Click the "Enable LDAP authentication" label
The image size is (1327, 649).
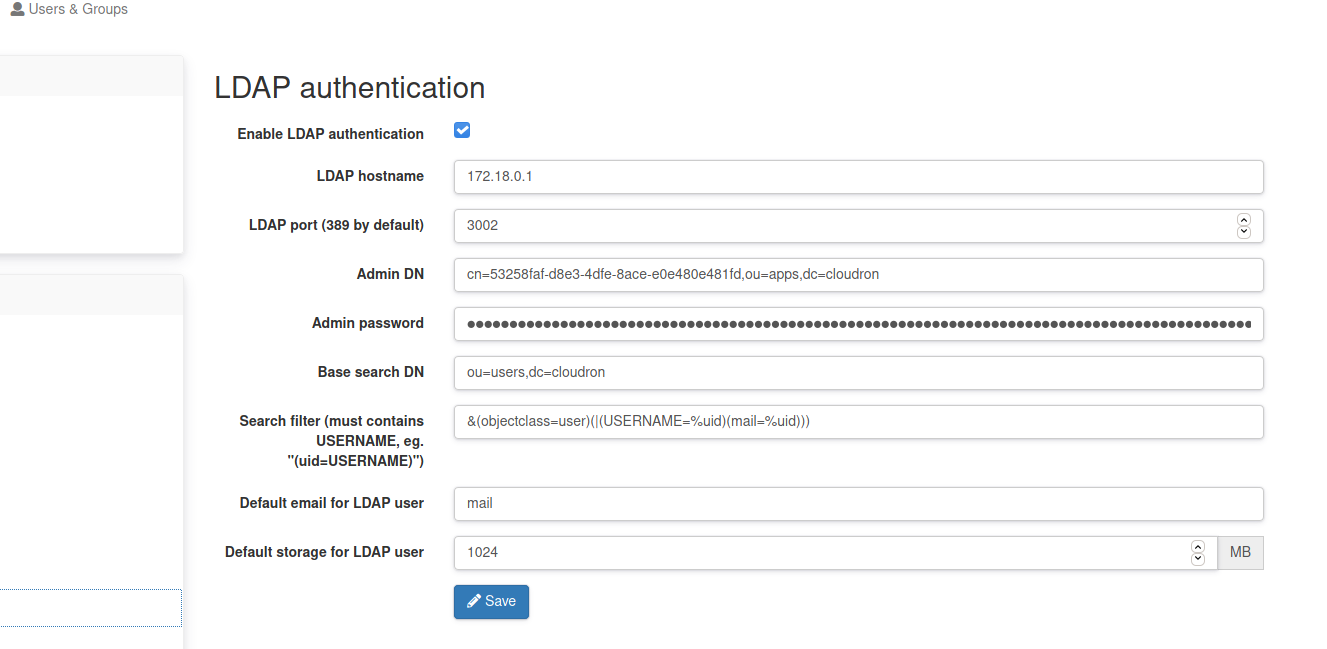coord(330,134)
